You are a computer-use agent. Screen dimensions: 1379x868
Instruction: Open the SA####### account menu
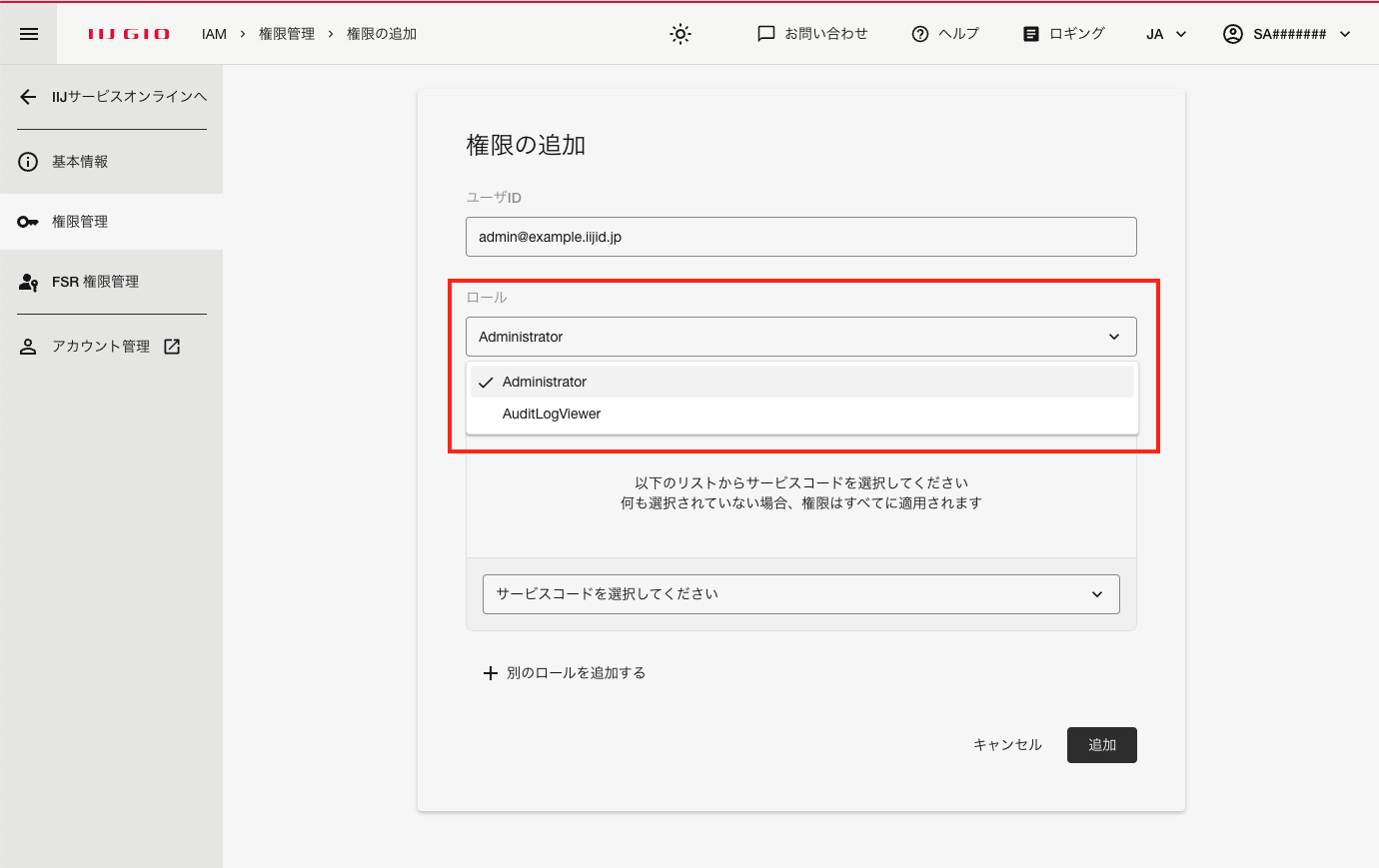[1287, 34]
